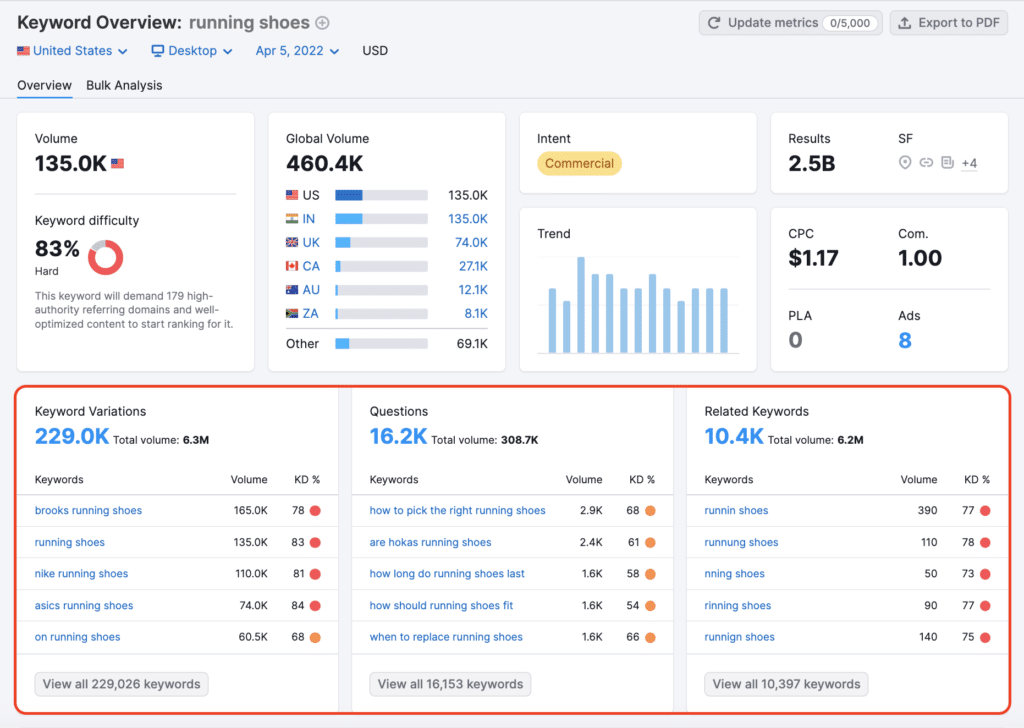1024x728 pixels.
Task: Open the United States country dropdown
Action: click(72, 51)
